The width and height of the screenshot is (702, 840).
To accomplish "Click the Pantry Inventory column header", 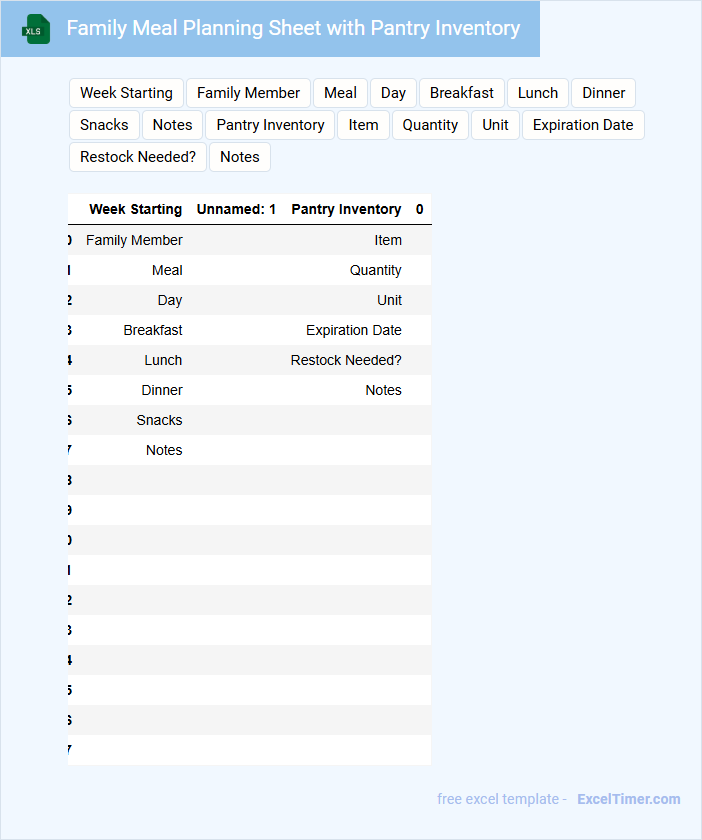I will pos(346,209).
